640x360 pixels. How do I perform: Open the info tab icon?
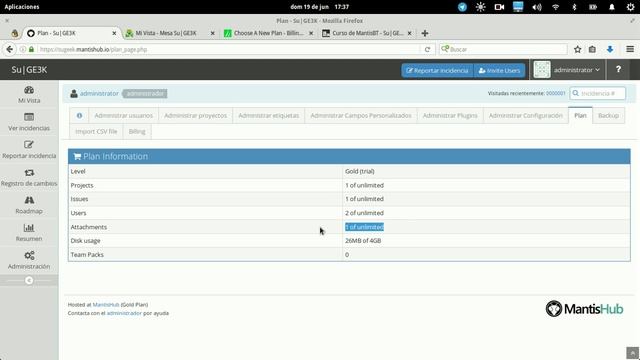pos(79,116)
